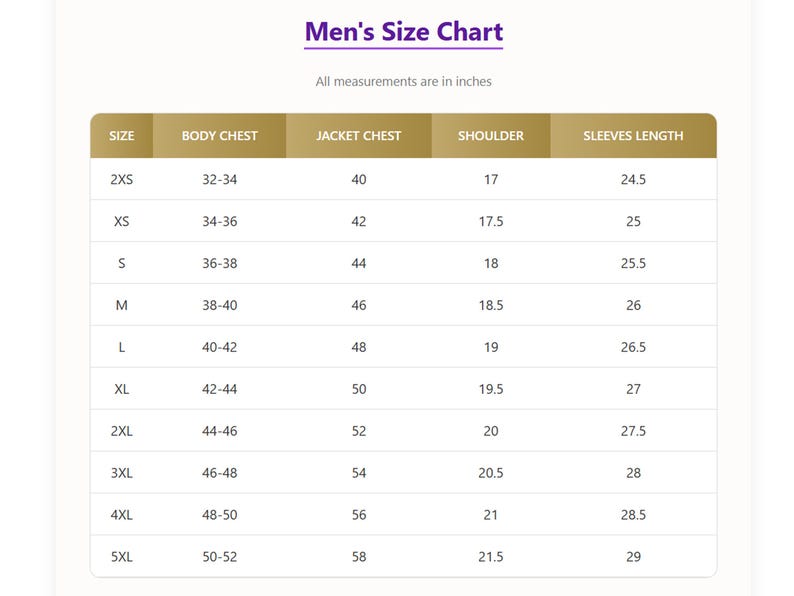
Task: Click body chest value 44-46
Action: point(219,431)
